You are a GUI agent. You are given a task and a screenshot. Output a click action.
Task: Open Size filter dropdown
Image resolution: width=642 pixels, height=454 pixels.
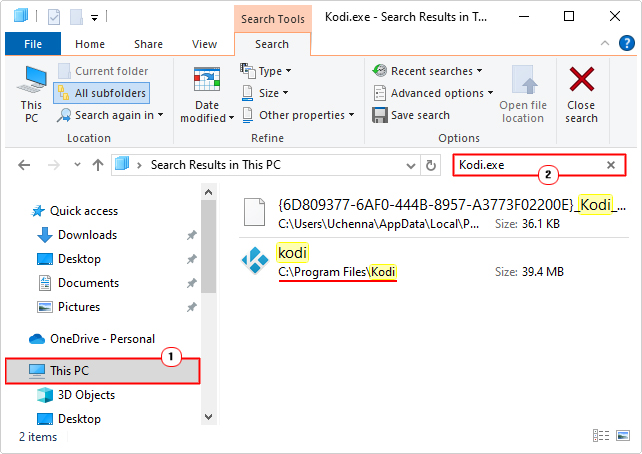265,93
